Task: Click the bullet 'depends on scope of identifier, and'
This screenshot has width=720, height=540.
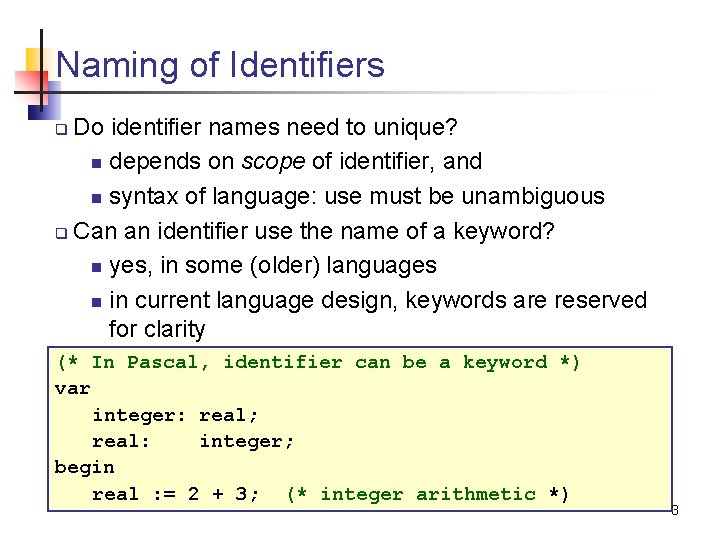Action: pyautogui.click(x=295, y=162)
